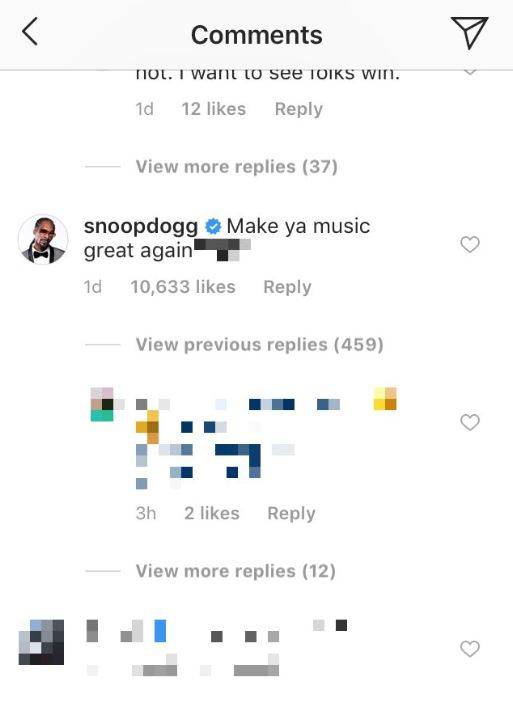This screenshot has height=701, width=513.
Task: Go back using the left arrow icon
Action: [30, 32]
